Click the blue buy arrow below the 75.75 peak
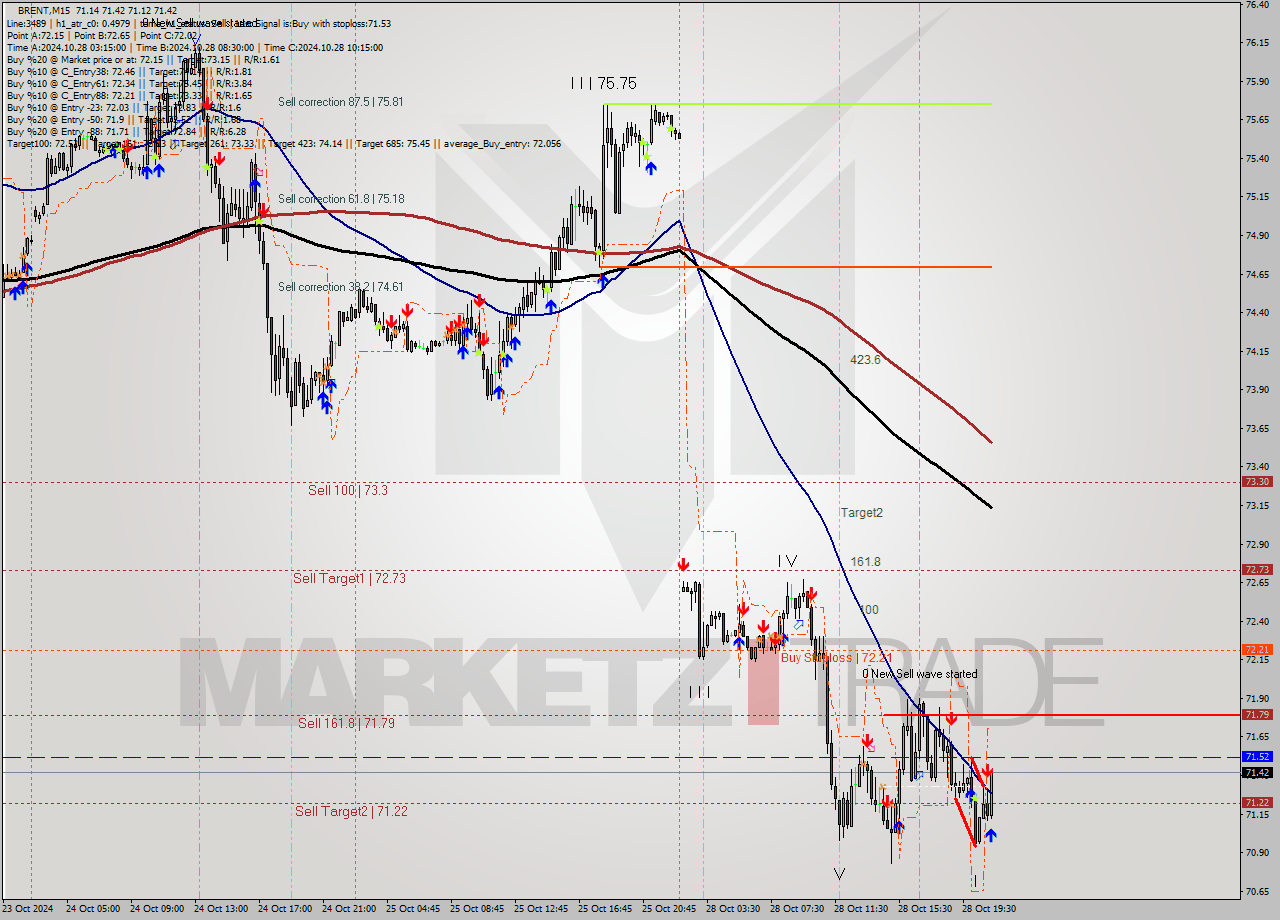1280x920 pixels. [651, 168]
